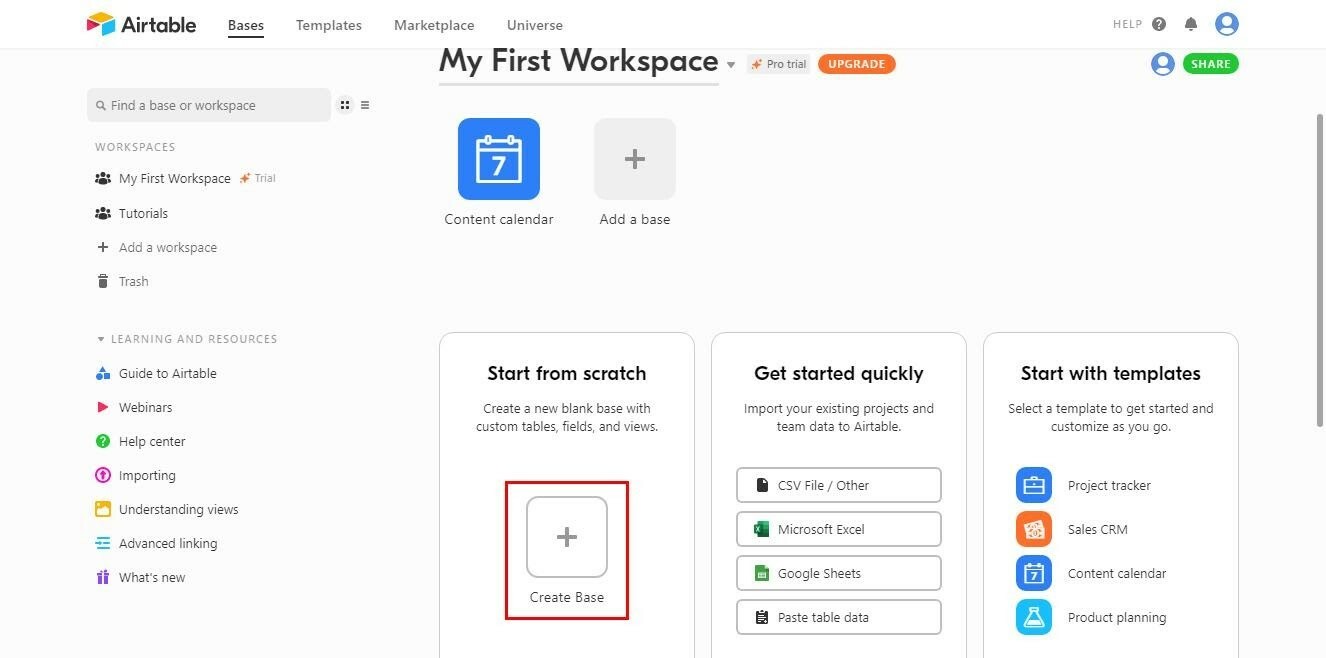Screen dimensions: 1326x658
Task: Open the Help center text link
Action: coord(152,441)
